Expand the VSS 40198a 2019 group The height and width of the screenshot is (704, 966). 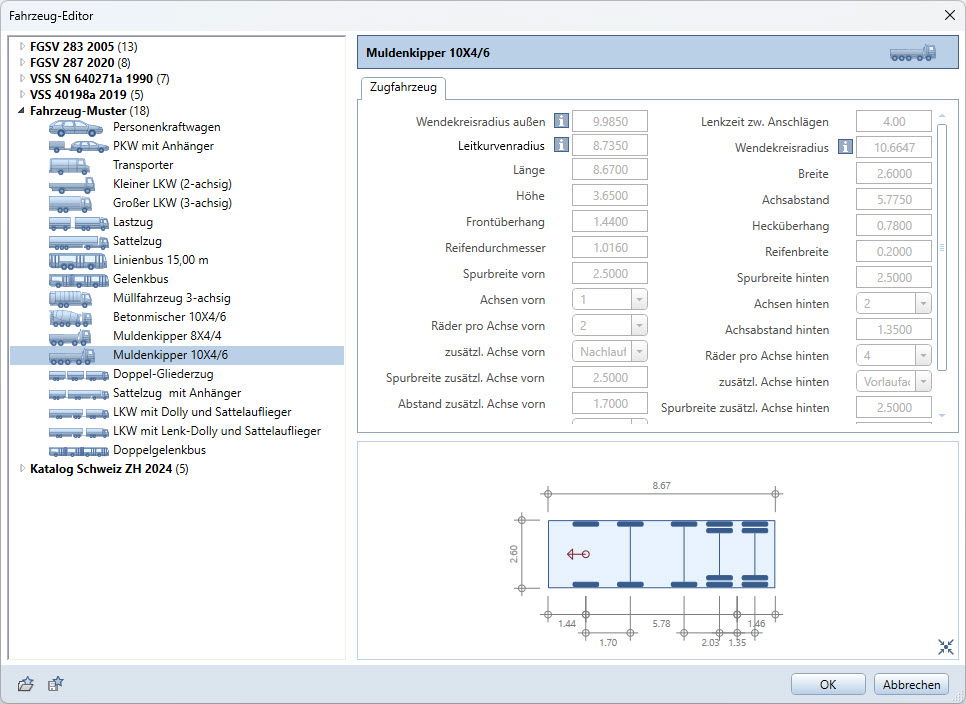tap(22, 94)
